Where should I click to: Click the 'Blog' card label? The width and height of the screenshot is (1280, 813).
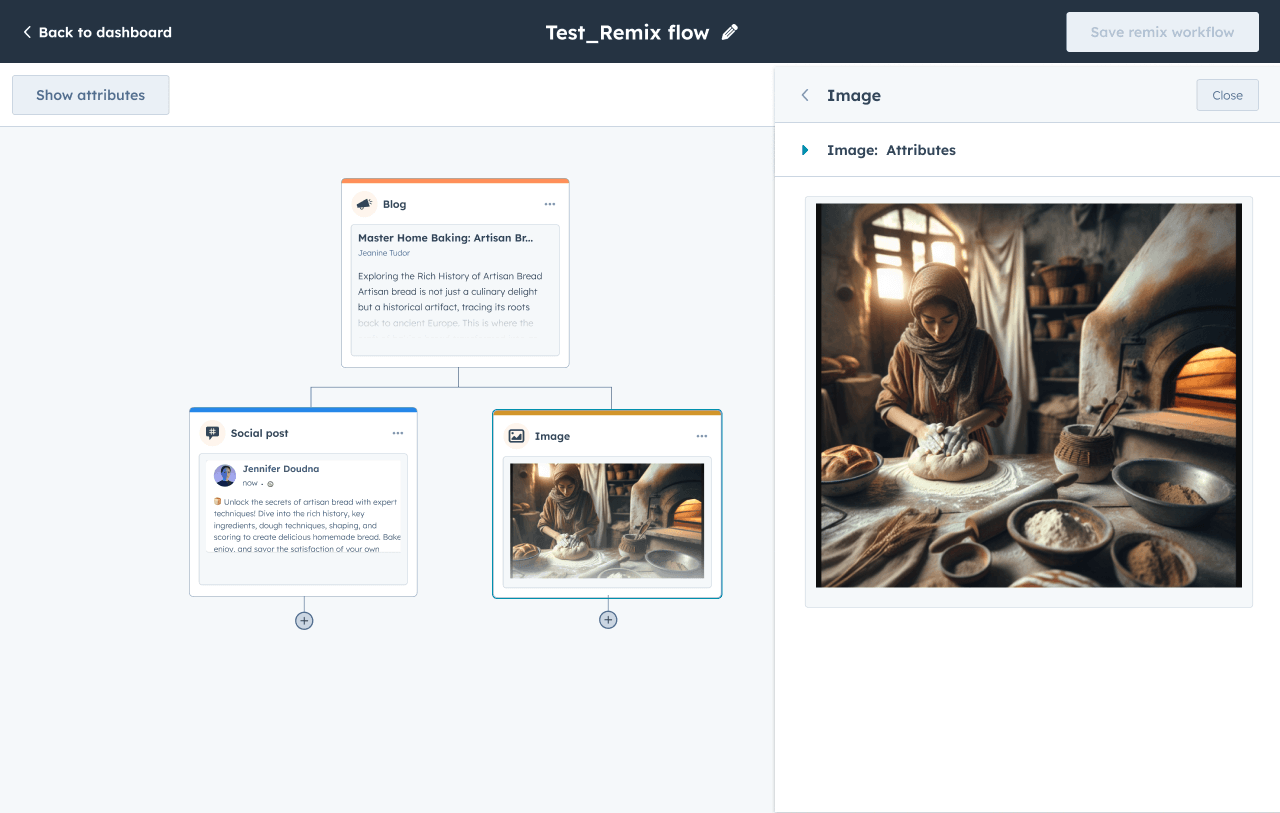[395, 204]
